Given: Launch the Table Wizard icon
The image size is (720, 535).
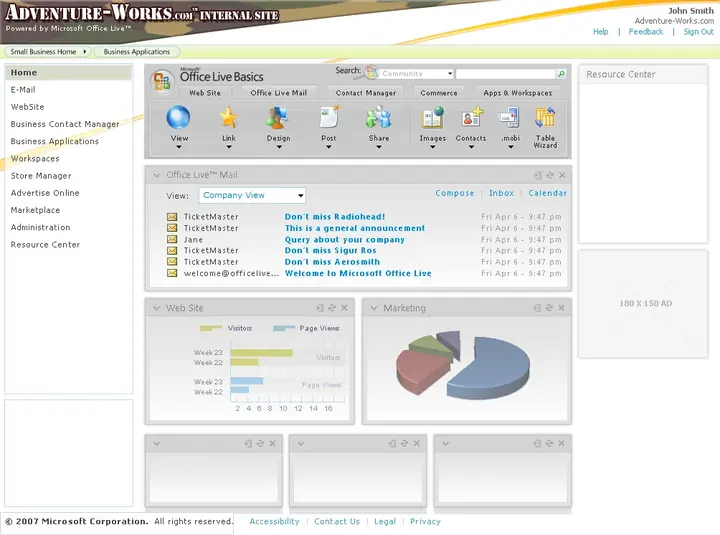Looking at the screenshot, I should [545, 117].
